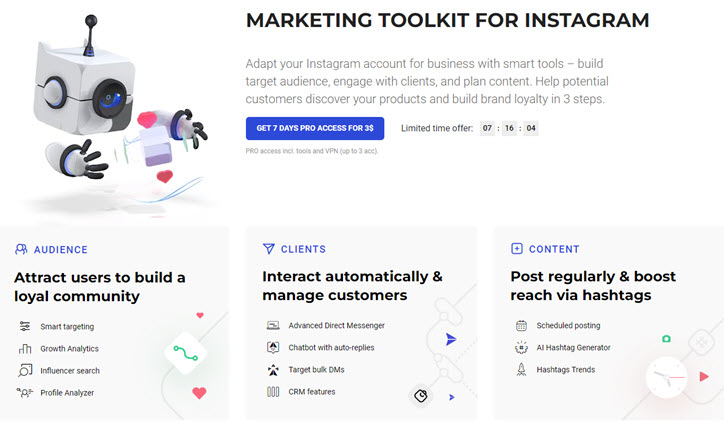Click the Advanced Direct Messenger icon
This screenshot has width=724, height=422.
click(x=272, y=326)
